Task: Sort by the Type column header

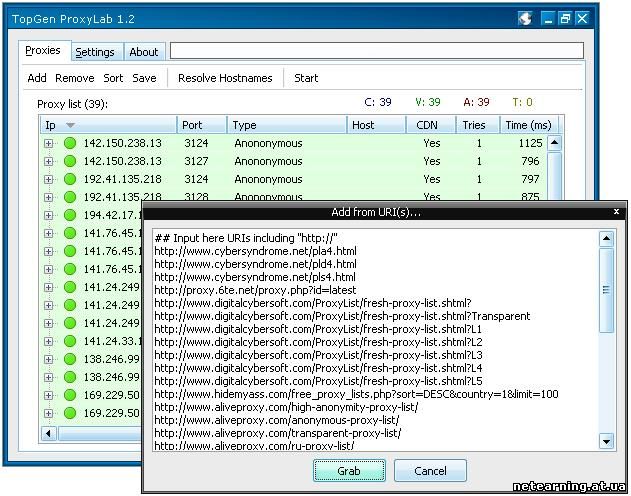Action: (x=287, y=125)
